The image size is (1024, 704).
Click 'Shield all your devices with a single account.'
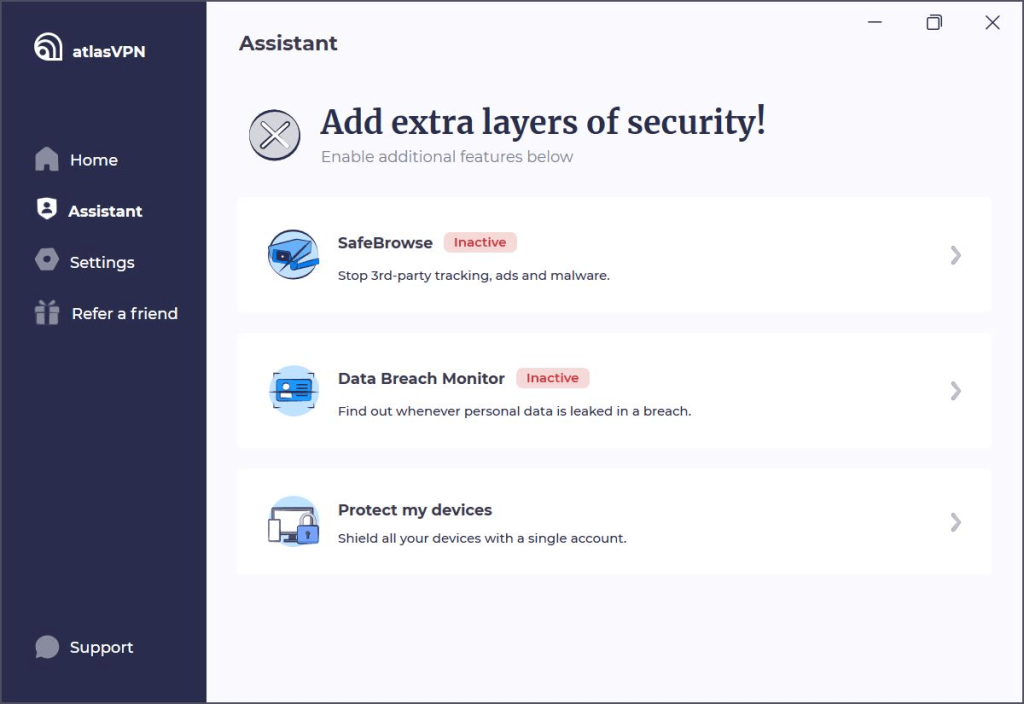(482, 538)
